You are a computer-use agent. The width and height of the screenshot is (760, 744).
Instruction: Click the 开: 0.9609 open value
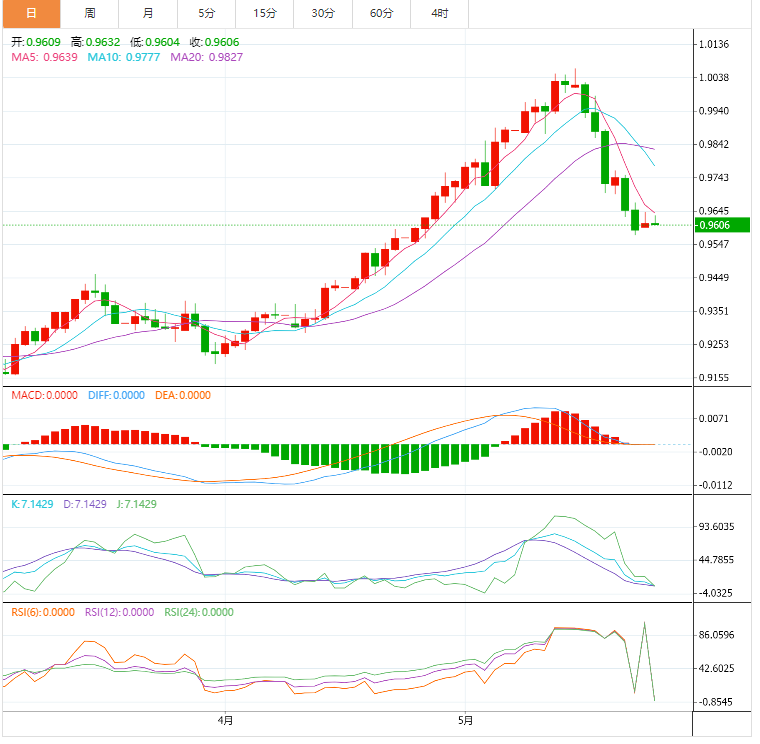coord(36,42)
